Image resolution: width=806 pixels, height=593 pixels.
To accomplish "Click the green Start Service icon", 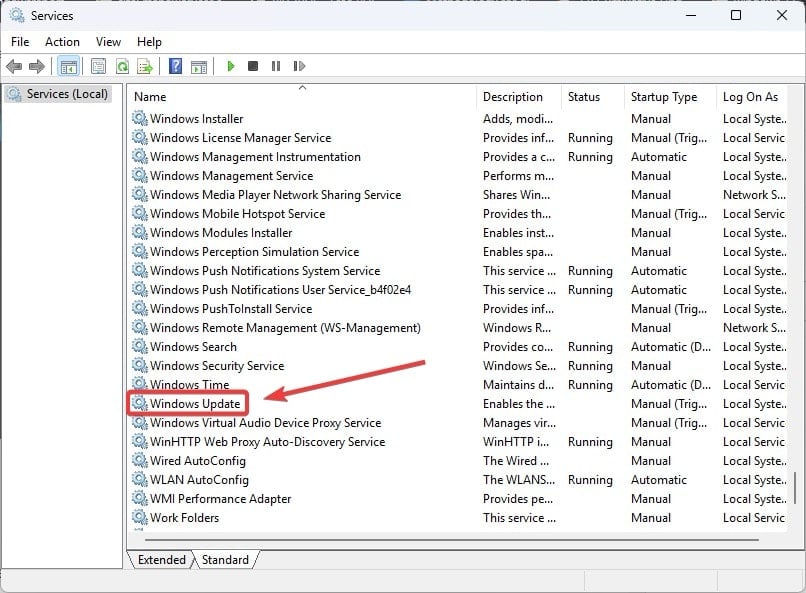I will tap(231, 66).
